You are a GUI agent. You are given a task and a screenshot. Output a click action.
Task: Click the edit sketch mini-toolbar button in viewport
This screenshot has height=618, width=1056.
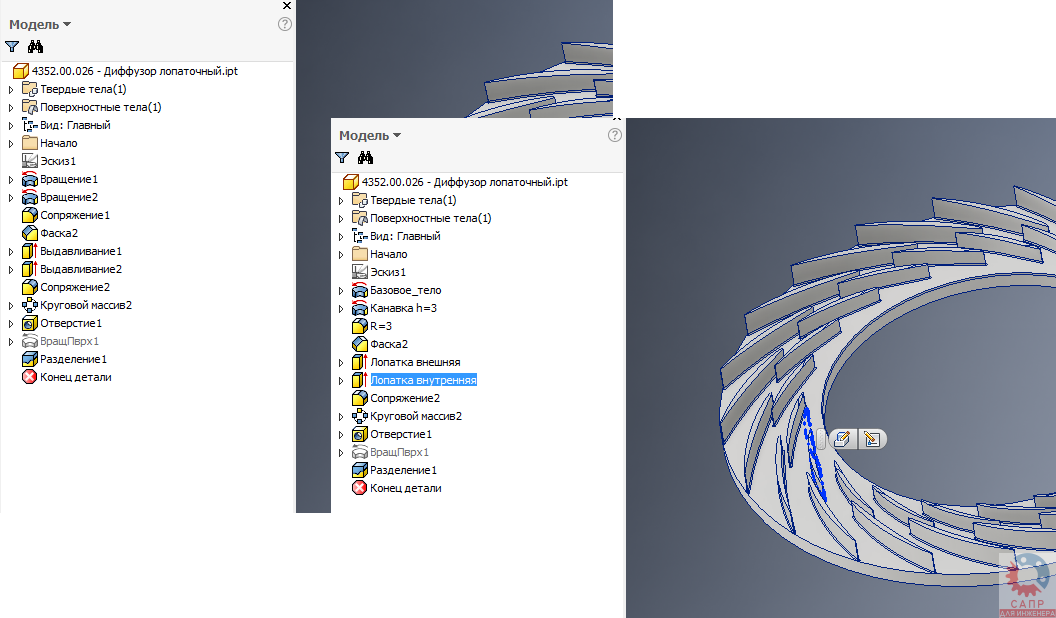pyautogui.click(x=871, y=439)
